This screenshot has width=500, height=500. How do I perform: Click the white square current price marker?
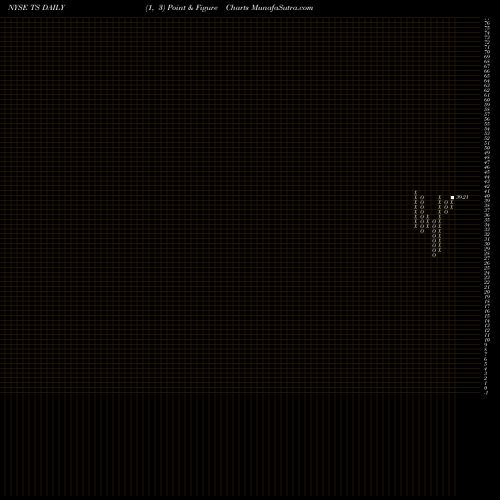coord(452,197)
